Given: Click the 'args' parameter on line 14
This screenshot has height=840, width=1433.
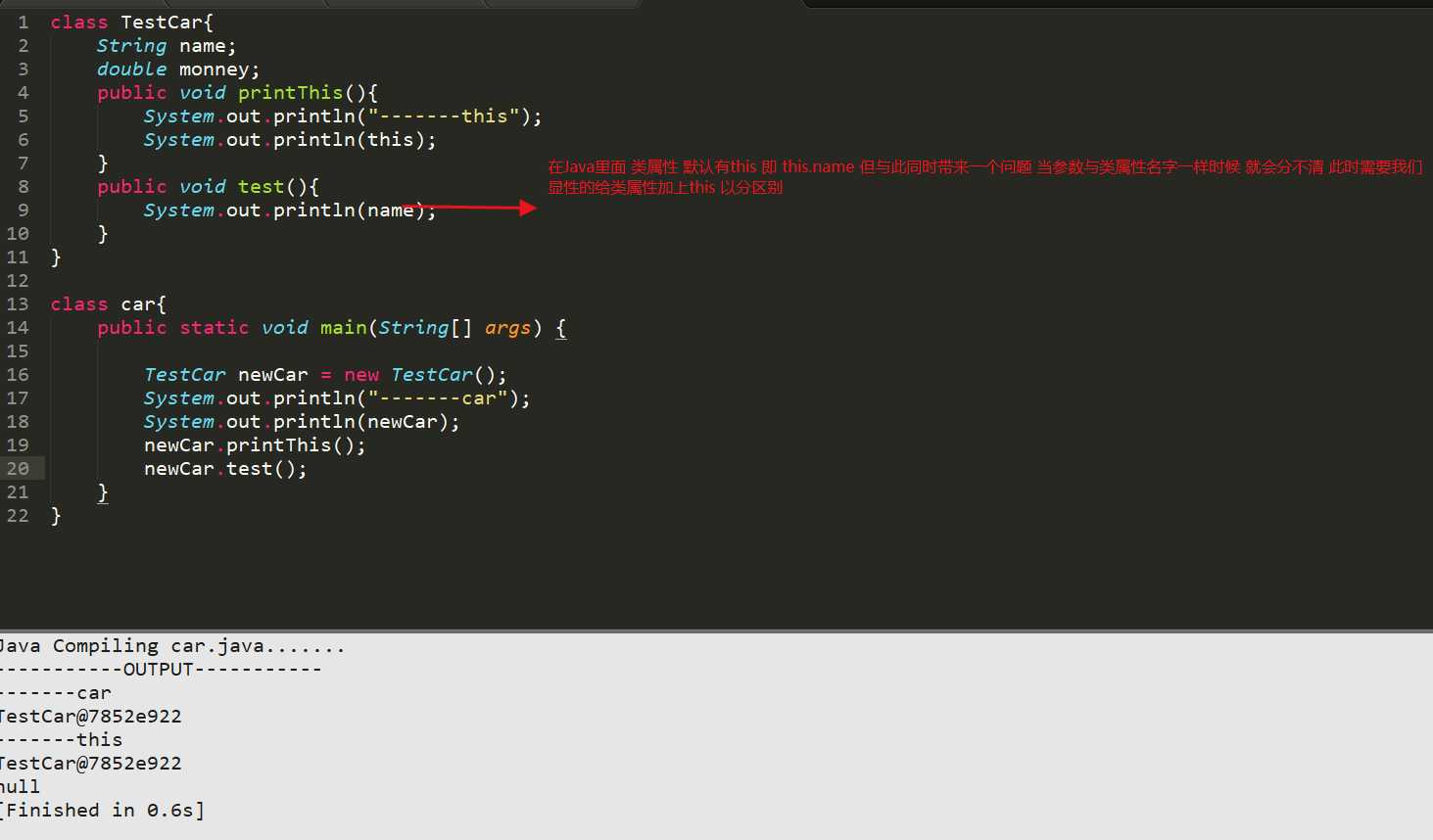Looking at the screenshot, I should click(x=508, y=328).
